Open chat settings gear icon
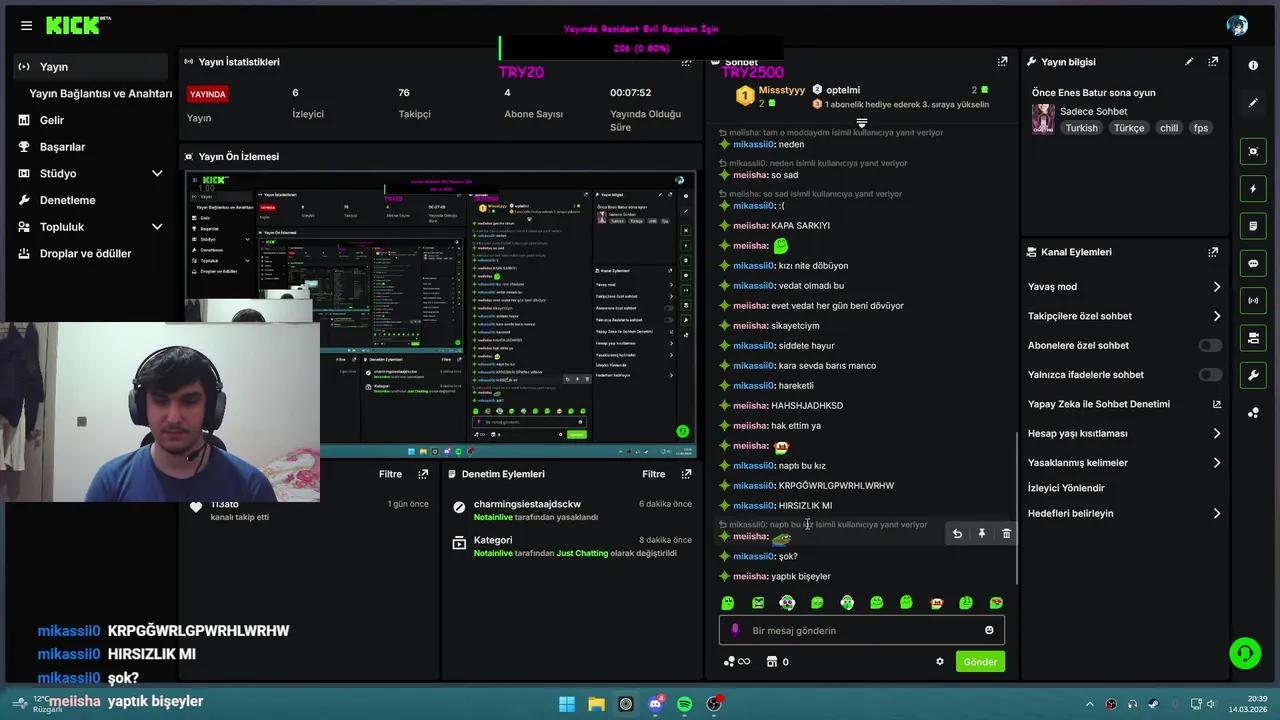 pyautogui.click(x=939, y=662)
